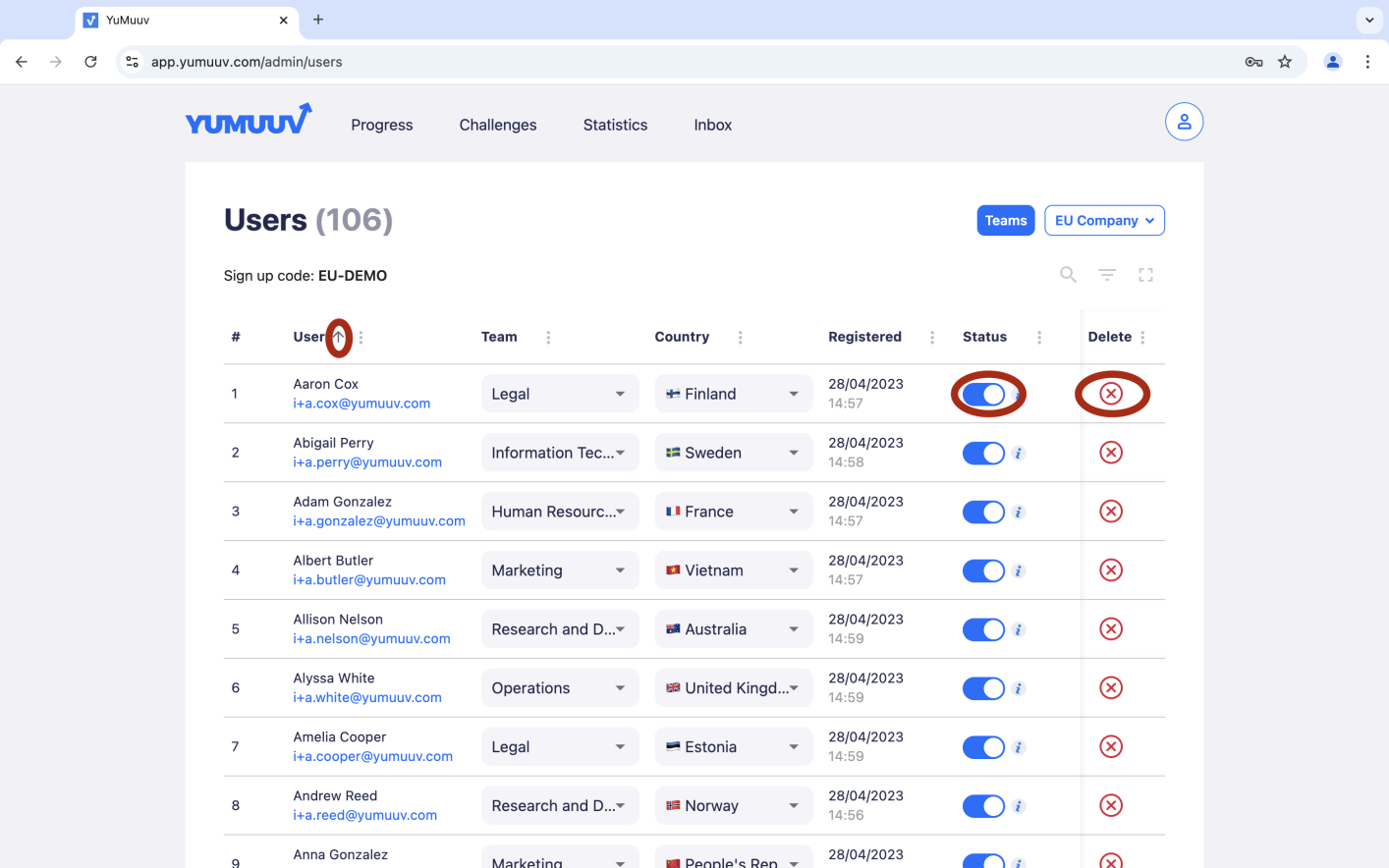Open the table filter icon
Image resolution: width=1389 pixels, height=868 pixels.
tap(1107, 275)
